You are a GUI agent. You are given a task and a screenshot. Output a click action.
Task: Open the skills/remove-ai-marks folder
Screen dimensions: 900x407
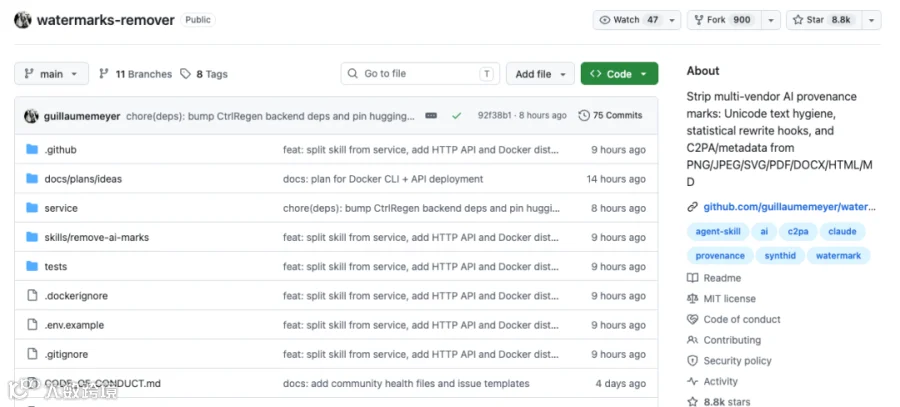[x=96, y=237]
